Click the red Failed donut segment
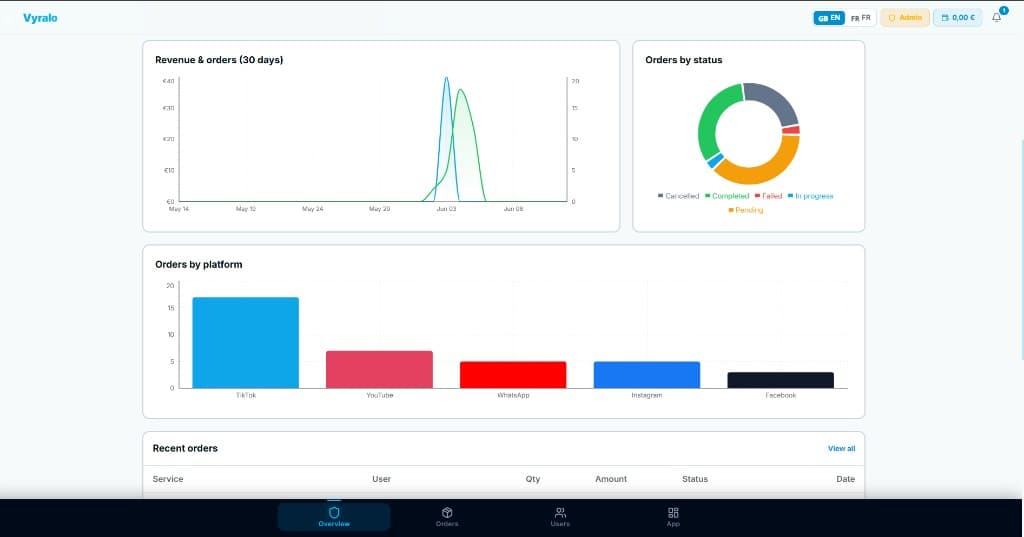This screenshot has height=537, width=1024. tap(791, 130)
